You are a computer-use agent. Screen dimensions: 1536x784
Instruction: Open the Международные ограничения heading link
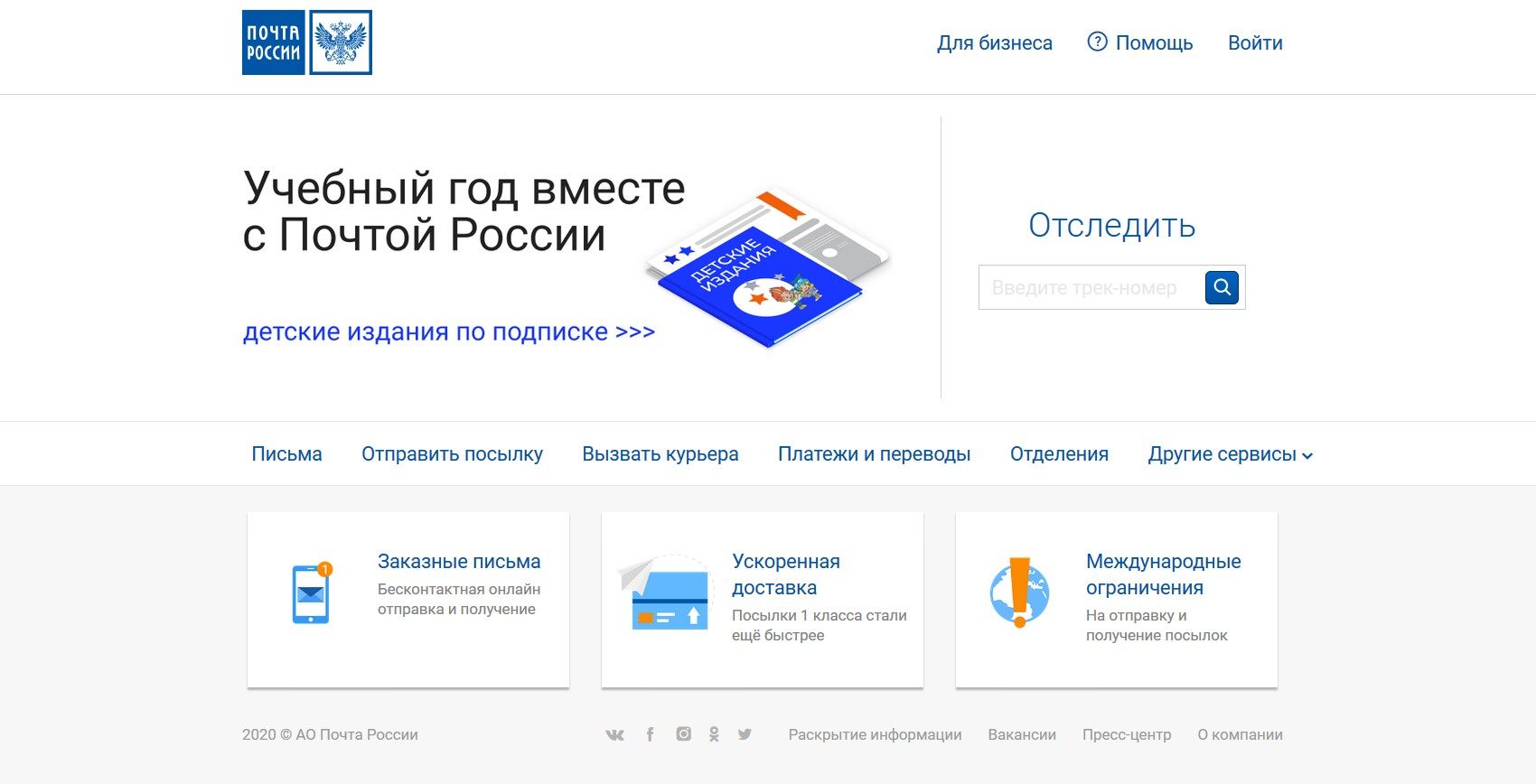[x=1164, y=574]
